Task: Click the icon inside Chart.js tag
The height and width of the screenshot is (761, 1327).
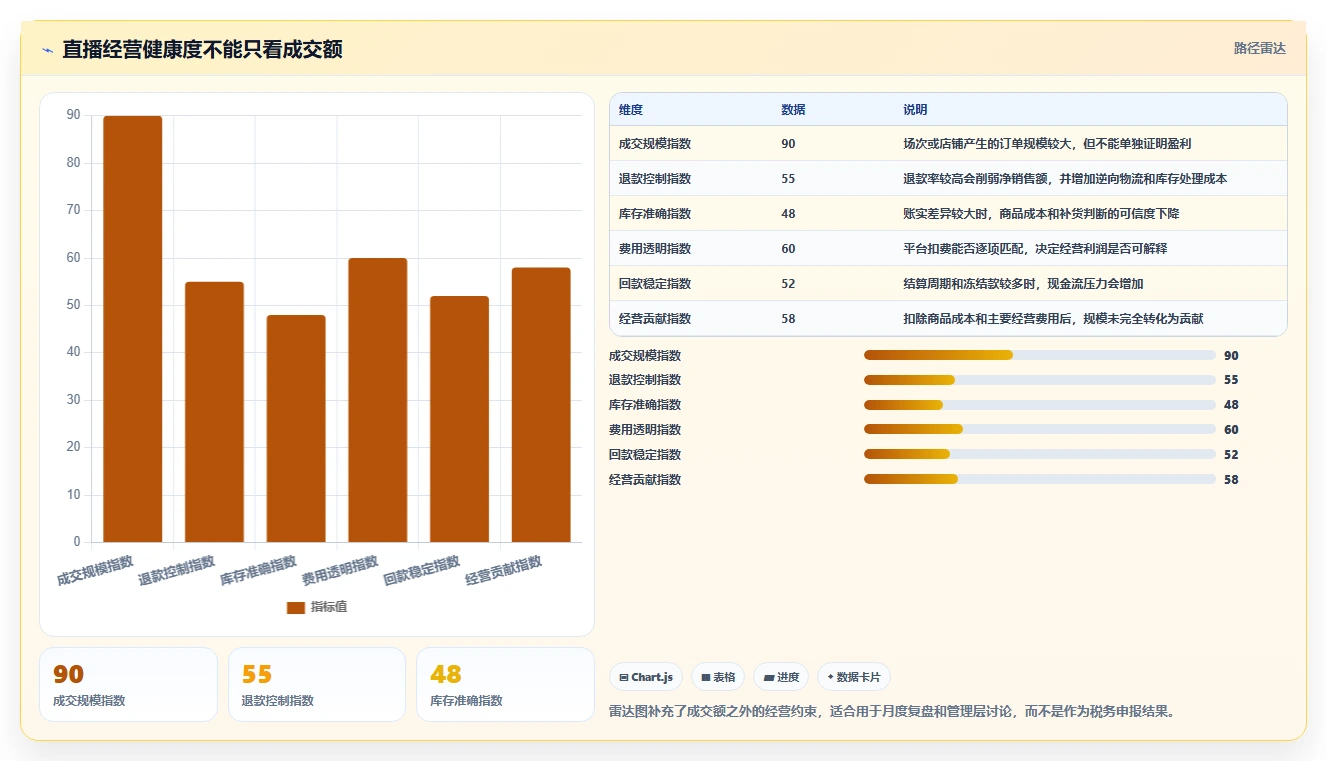Action: point(624,677)
